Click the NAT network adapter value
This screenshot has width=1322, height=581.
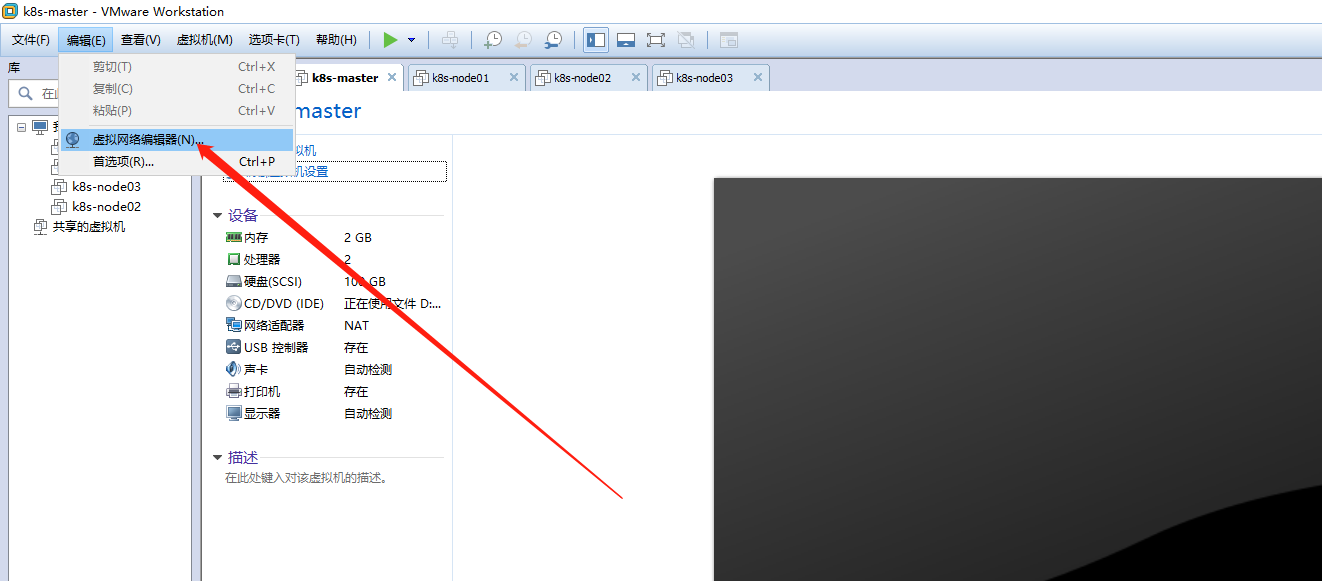pyautogui.click(x=356, y=326)
